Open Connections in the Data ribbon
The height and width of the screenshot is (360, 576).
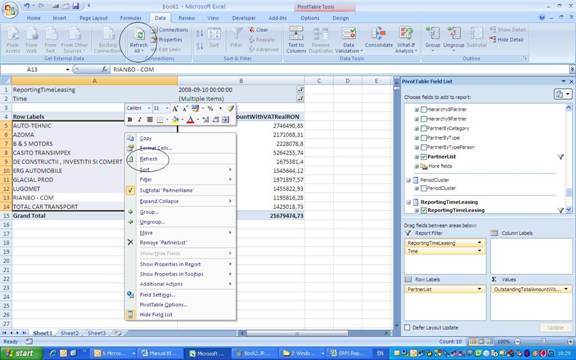coord(170,30)
